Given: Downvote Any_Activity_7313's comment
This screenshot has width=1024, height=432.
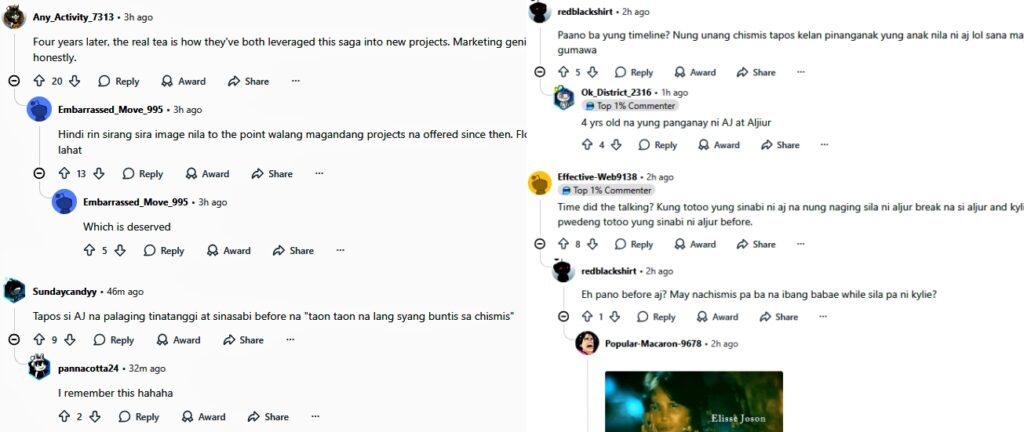Looking at the screenshot, I should pos(73,81).
